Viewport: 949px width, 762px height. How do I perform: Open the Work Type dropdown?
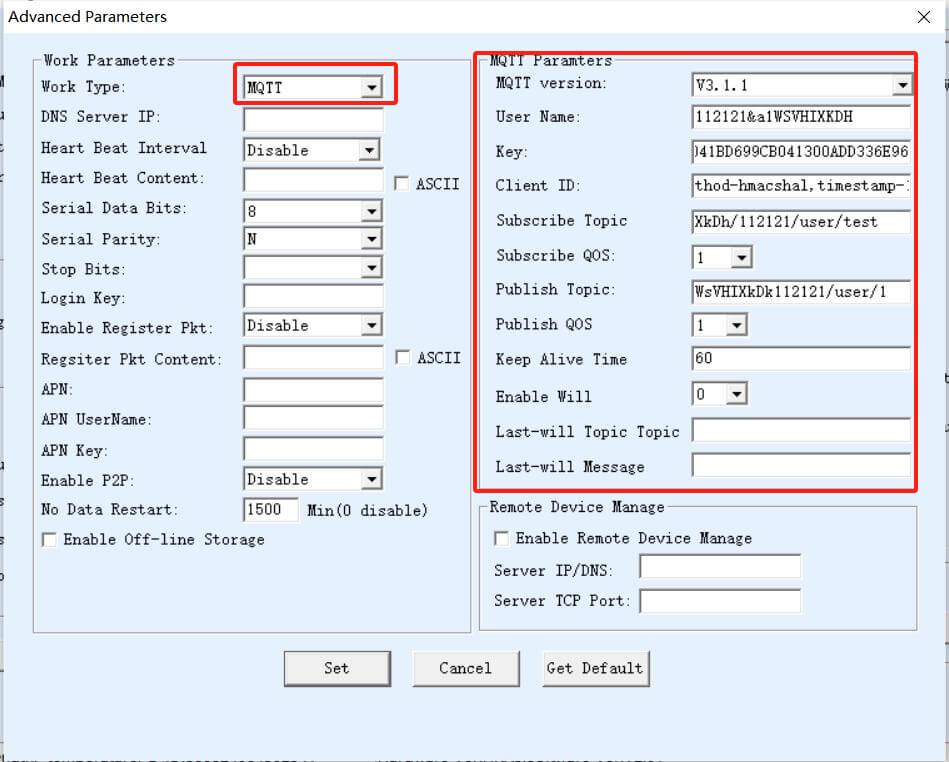coord(312,87)
